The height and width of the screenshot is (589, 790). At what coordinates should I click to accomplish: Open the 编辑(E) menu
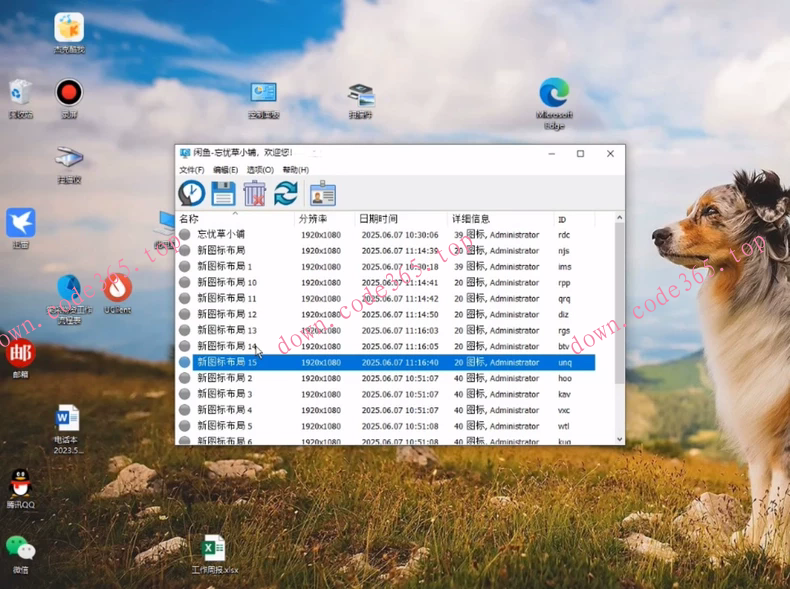tap(225, 170)
